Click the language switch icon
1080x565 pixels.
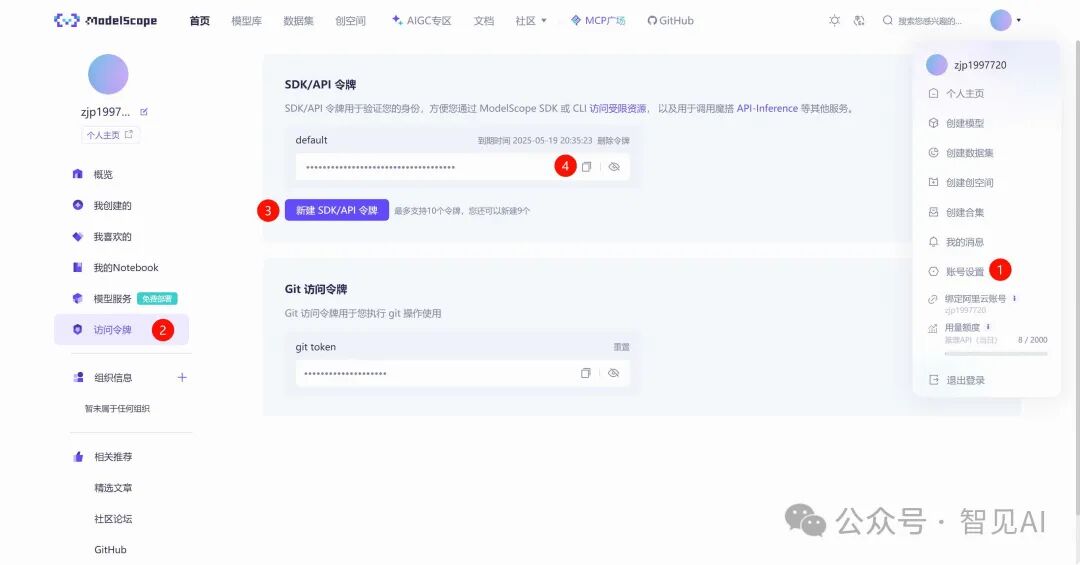click(859, 21)
